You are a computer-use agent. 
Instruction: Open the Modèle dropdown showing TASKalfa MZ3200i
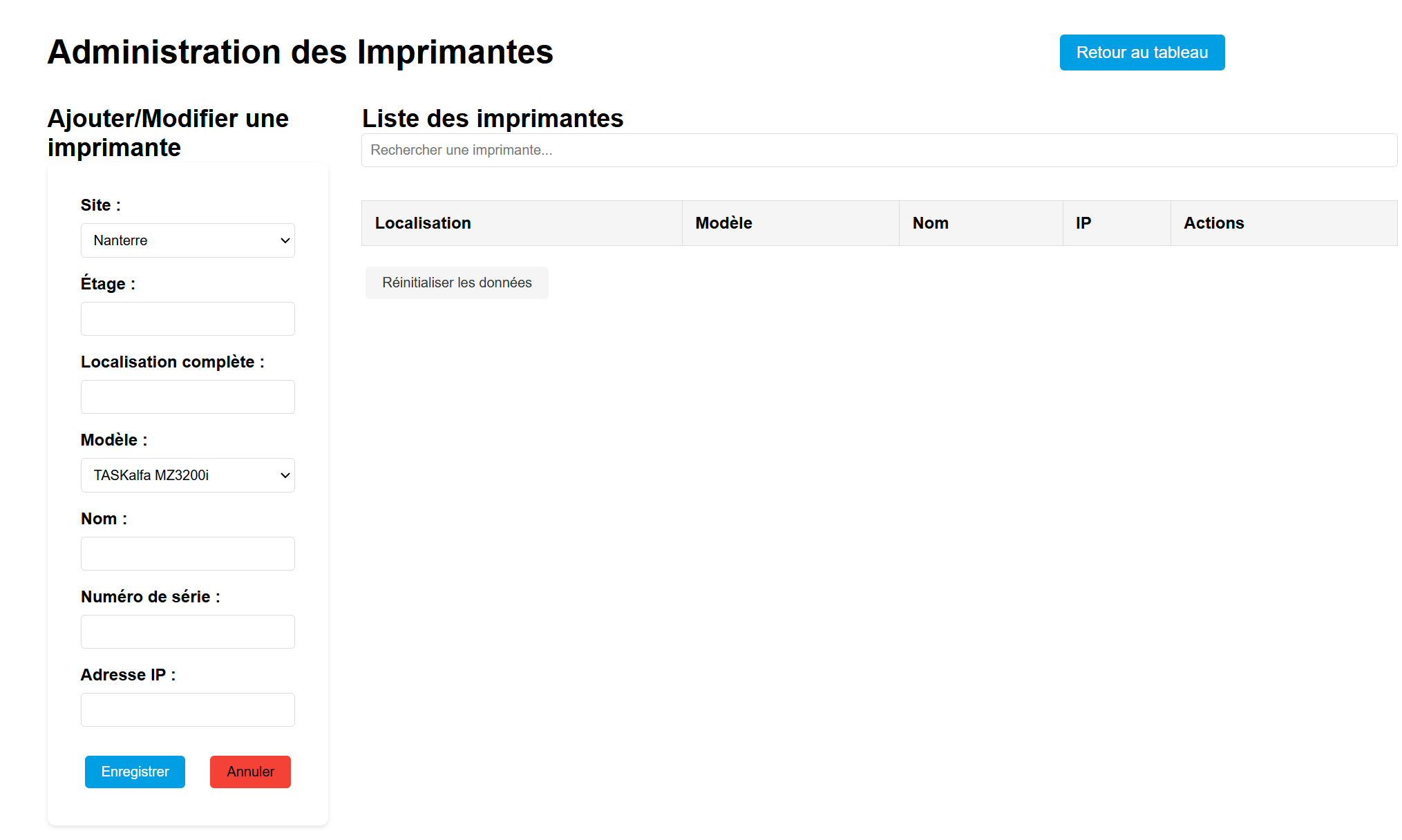point(187,475)
